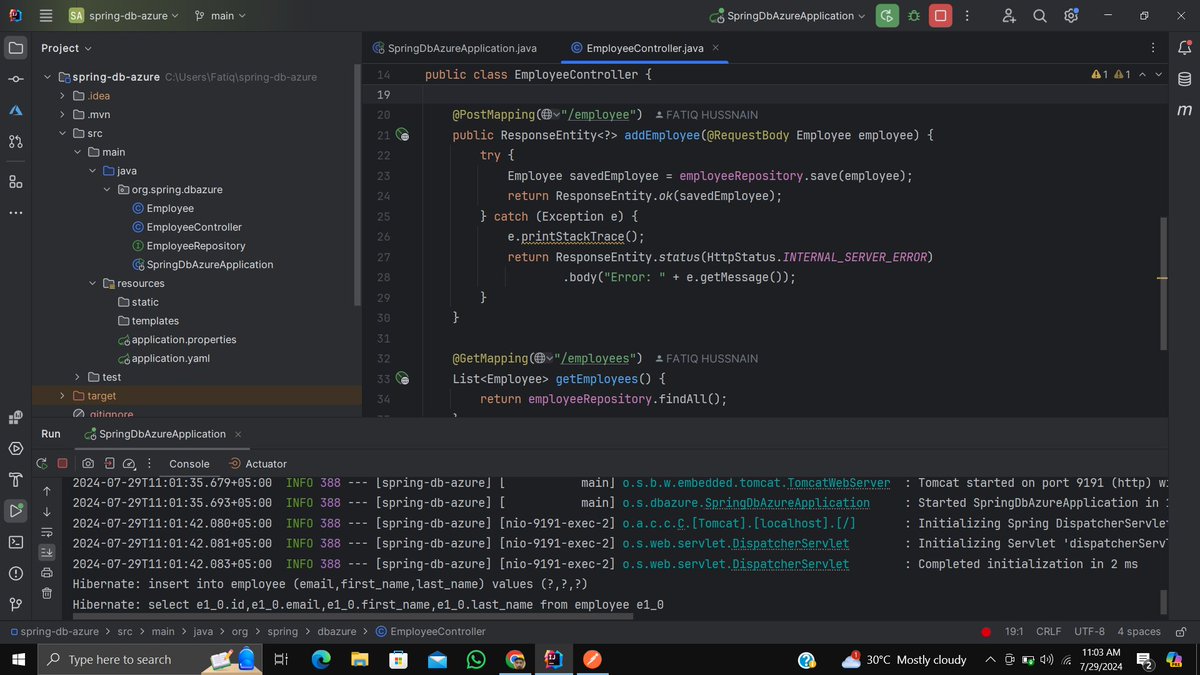Open Structure tool window
Viewport: 1200px width, 675px height.
click(x=16, y=182)
